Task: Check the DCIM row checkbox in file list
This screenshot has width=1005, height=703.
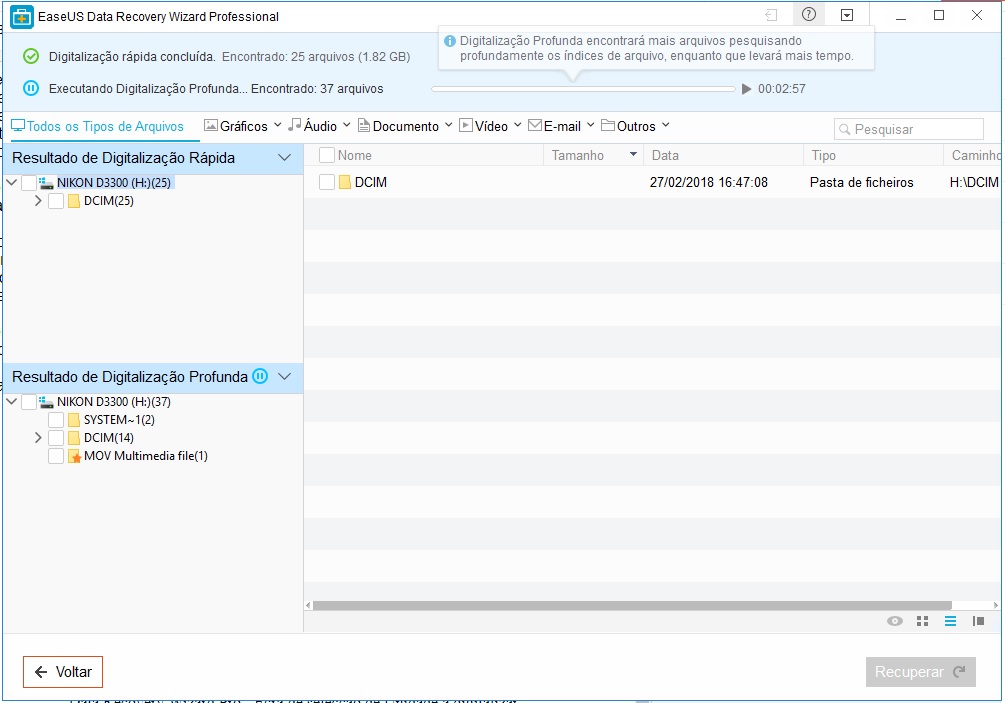Action: click(x=327, y=182)
